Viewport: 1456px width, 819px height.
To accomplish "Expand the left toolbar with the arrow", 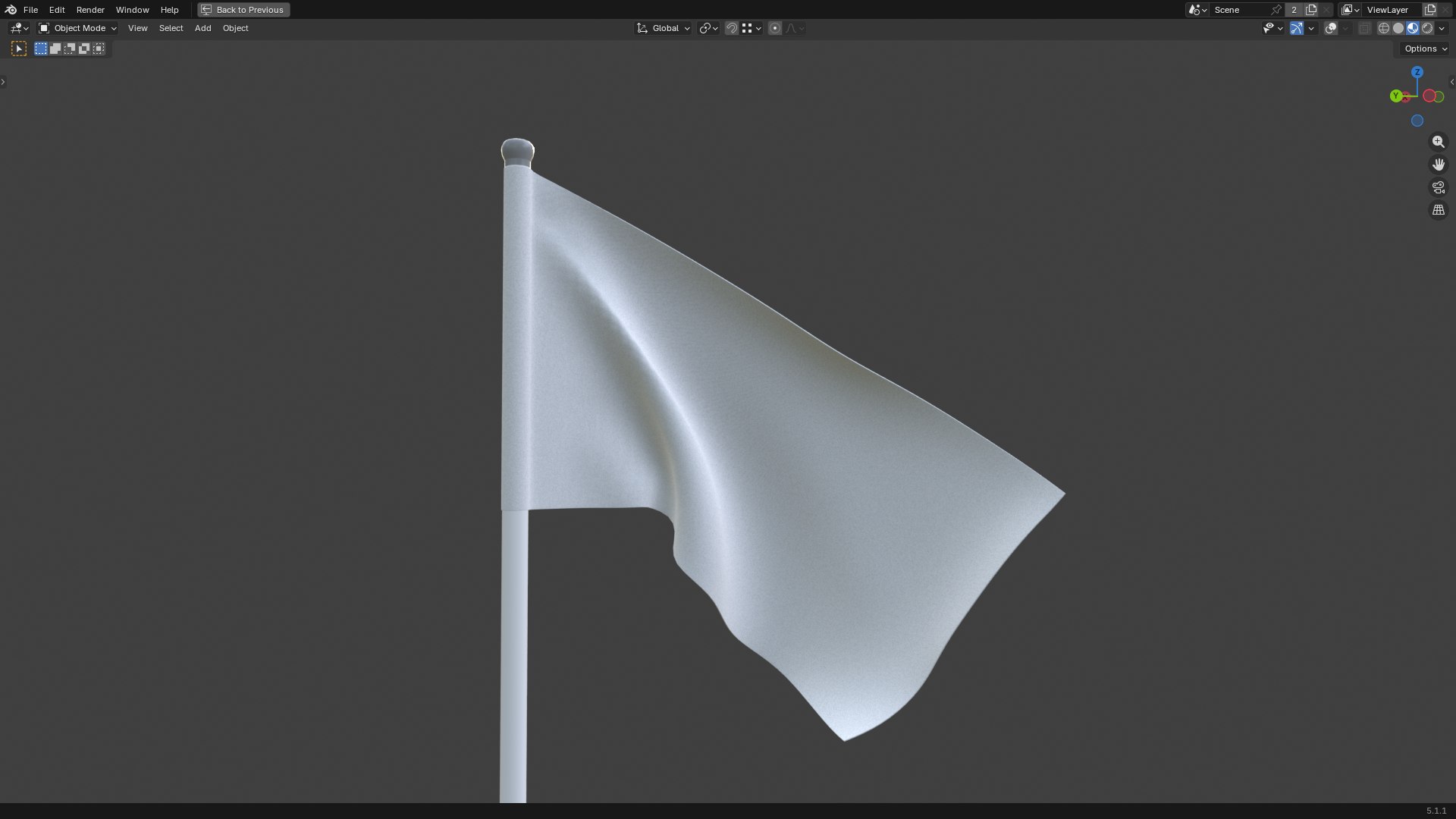I will tap(3, 82).
